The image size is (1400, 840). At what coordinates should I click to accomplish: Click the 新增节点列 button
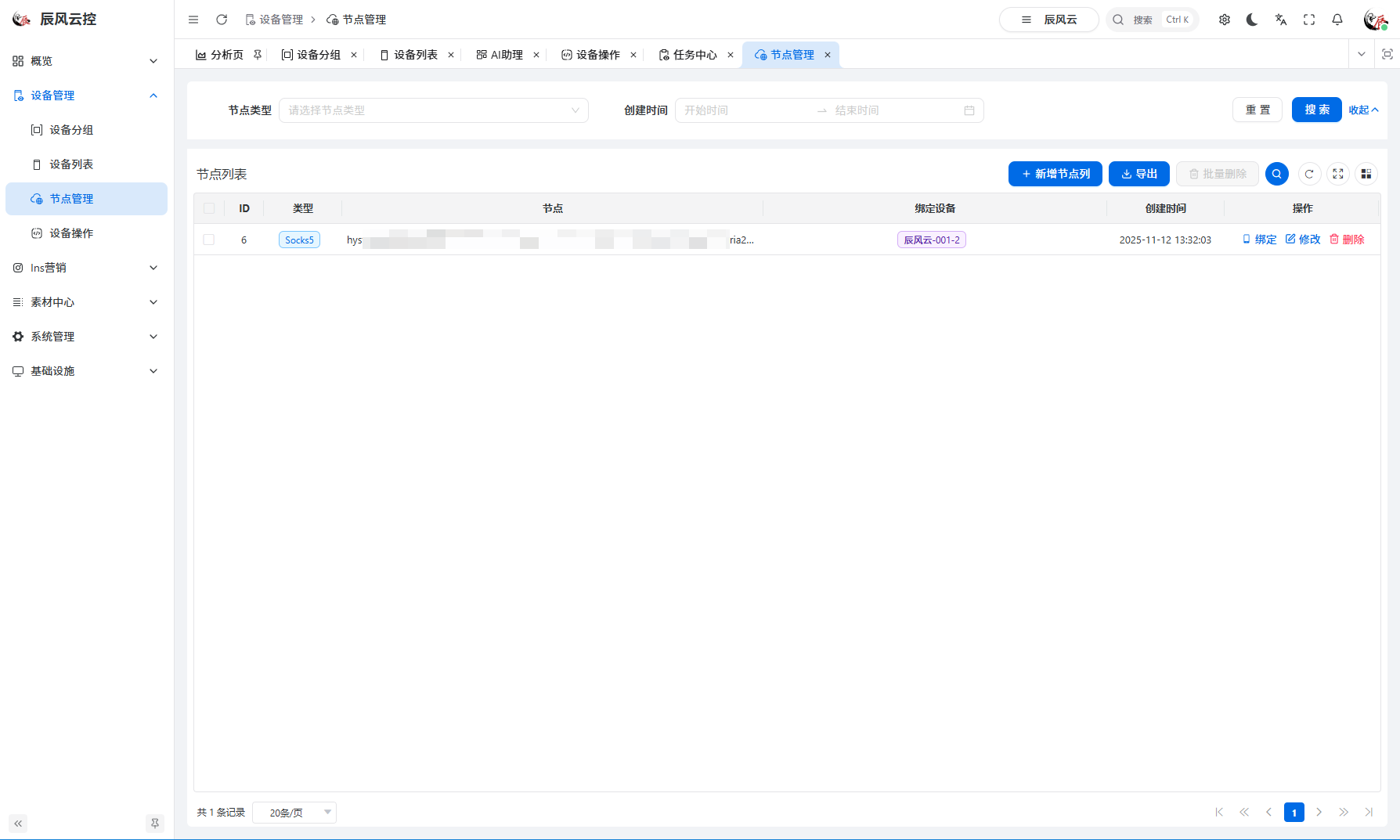click(1055, 174)
